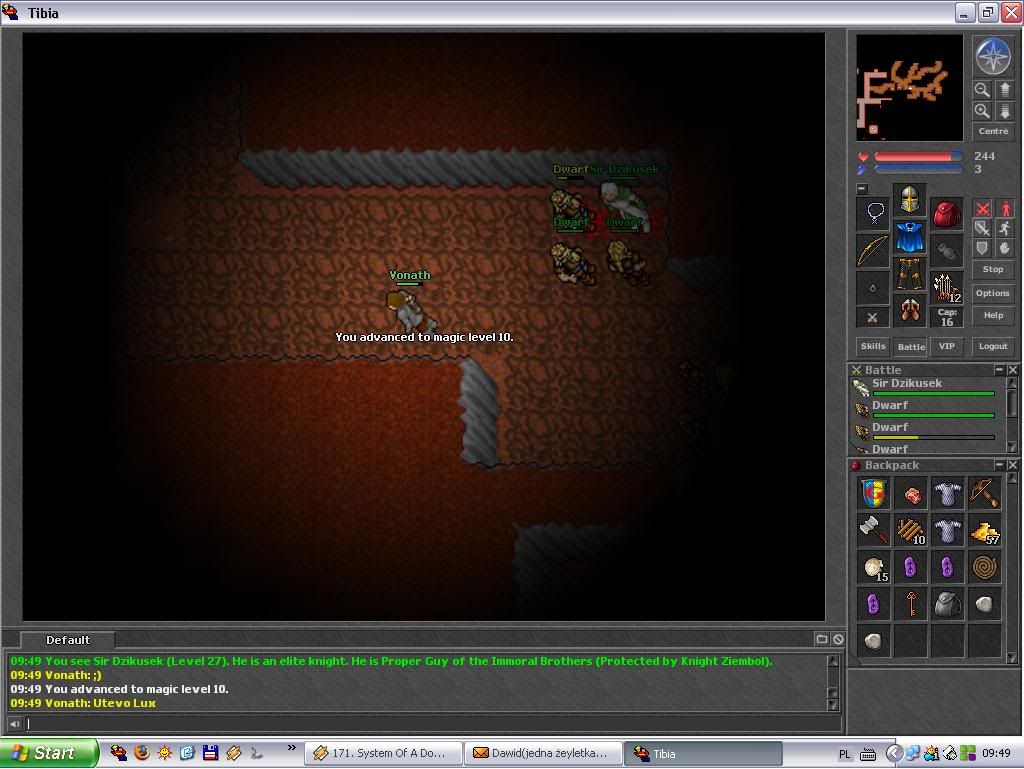Enable balanced fighting mode
Screen dimensions: 1024x769
(x=982, y=228)
